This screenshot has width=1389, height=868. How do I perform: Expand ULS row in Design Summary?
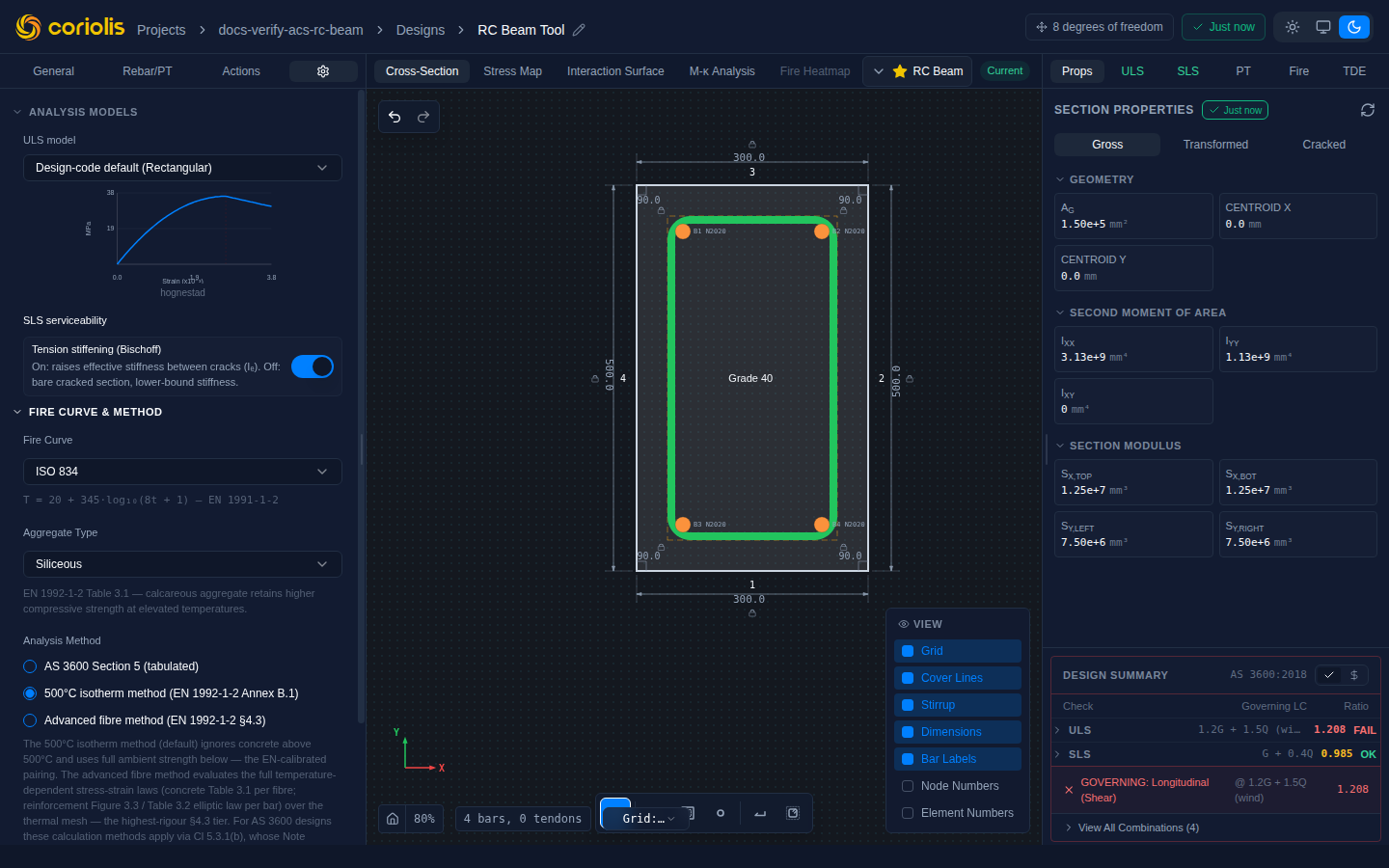tap(1215, 730)
